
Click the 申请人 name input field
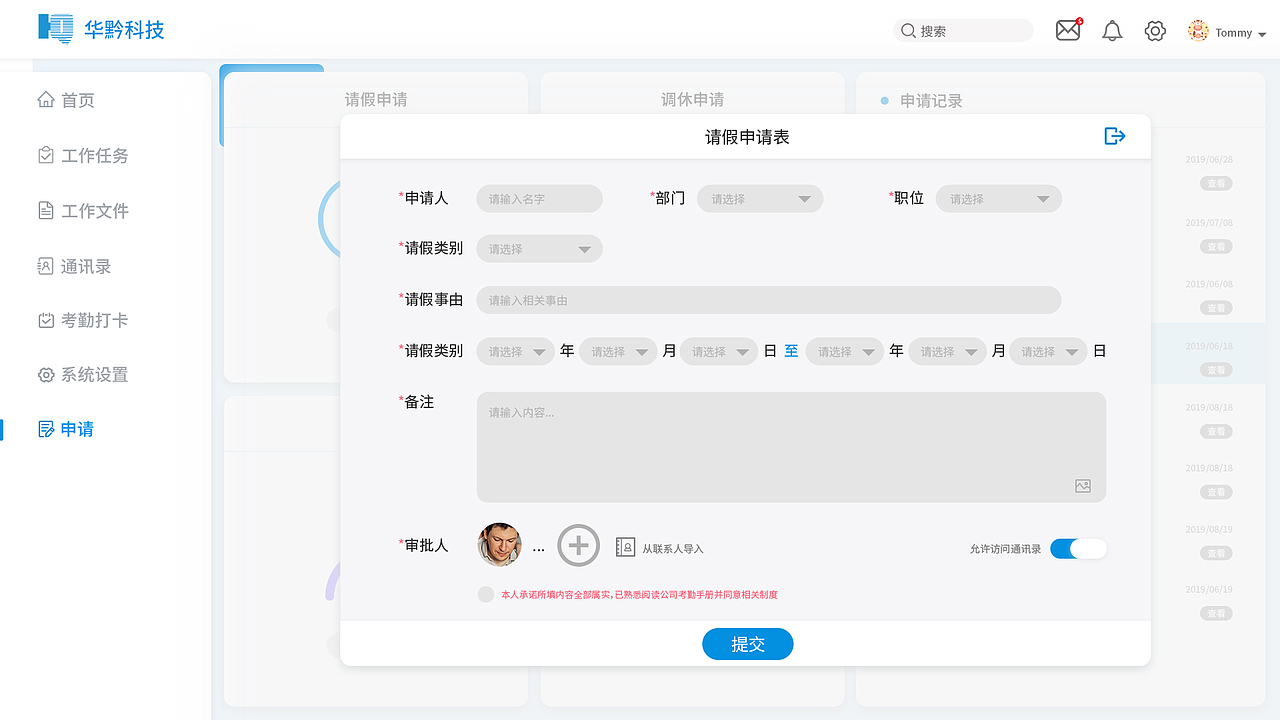tap(539, 199)
